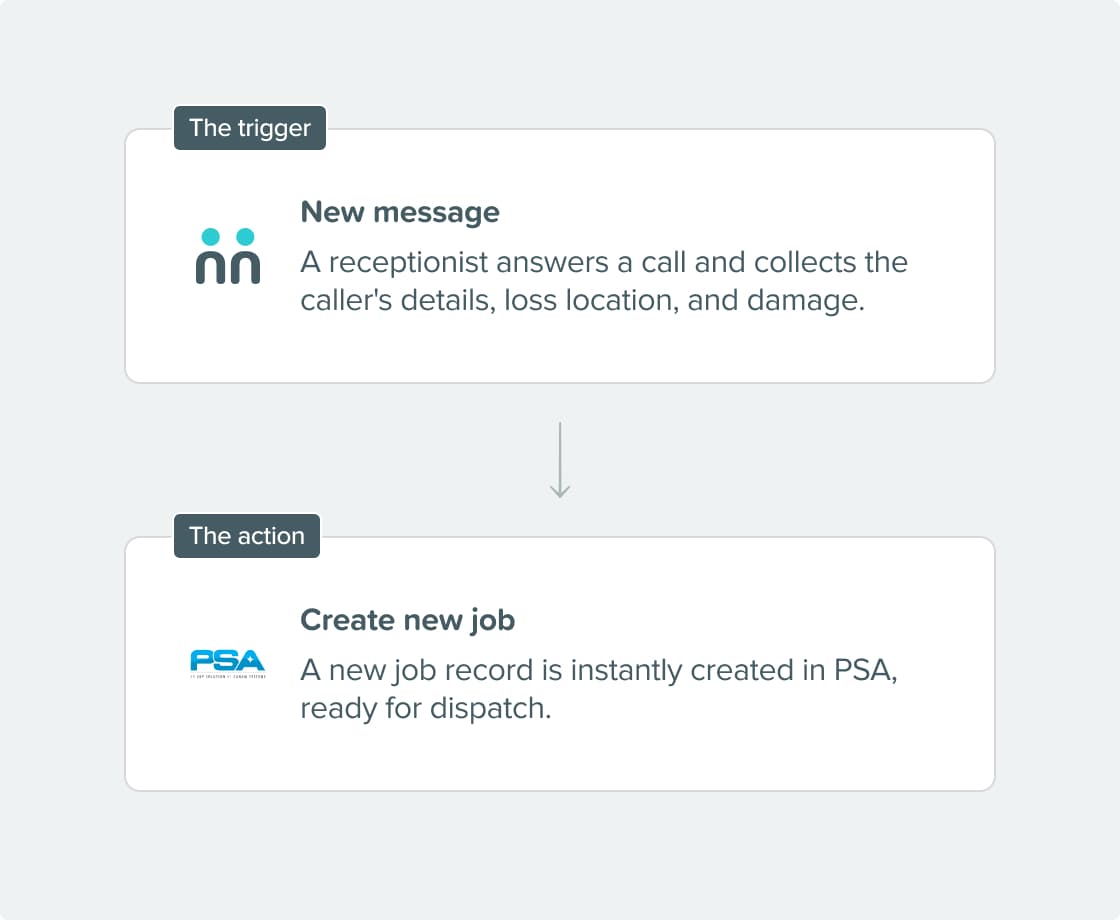The image size is (1120, 920).
Task: Click the small tagline beneath the PSA logo
Action: point(228,677)
